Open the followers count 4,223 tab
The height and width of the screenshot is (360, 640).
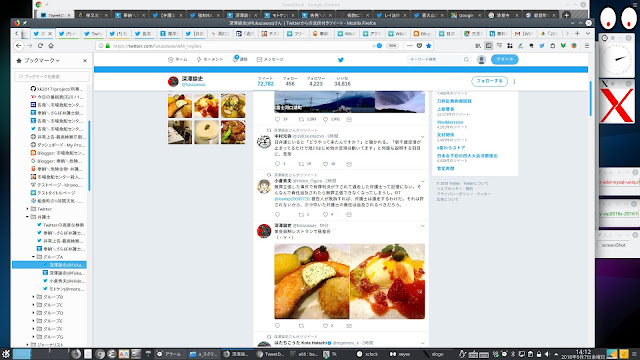pos(316,81)
